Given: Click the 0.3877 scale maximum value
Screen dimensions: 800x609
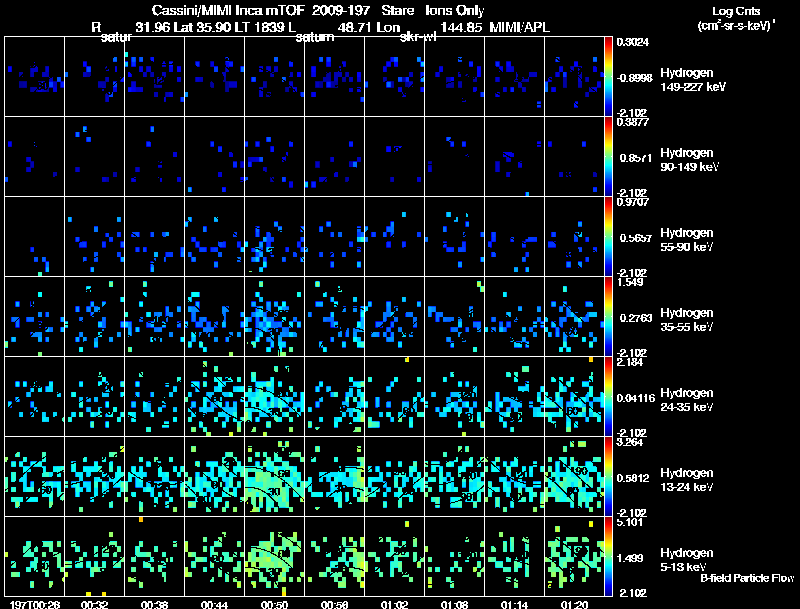Looking at the screenshot, I should tap(633, 122).
